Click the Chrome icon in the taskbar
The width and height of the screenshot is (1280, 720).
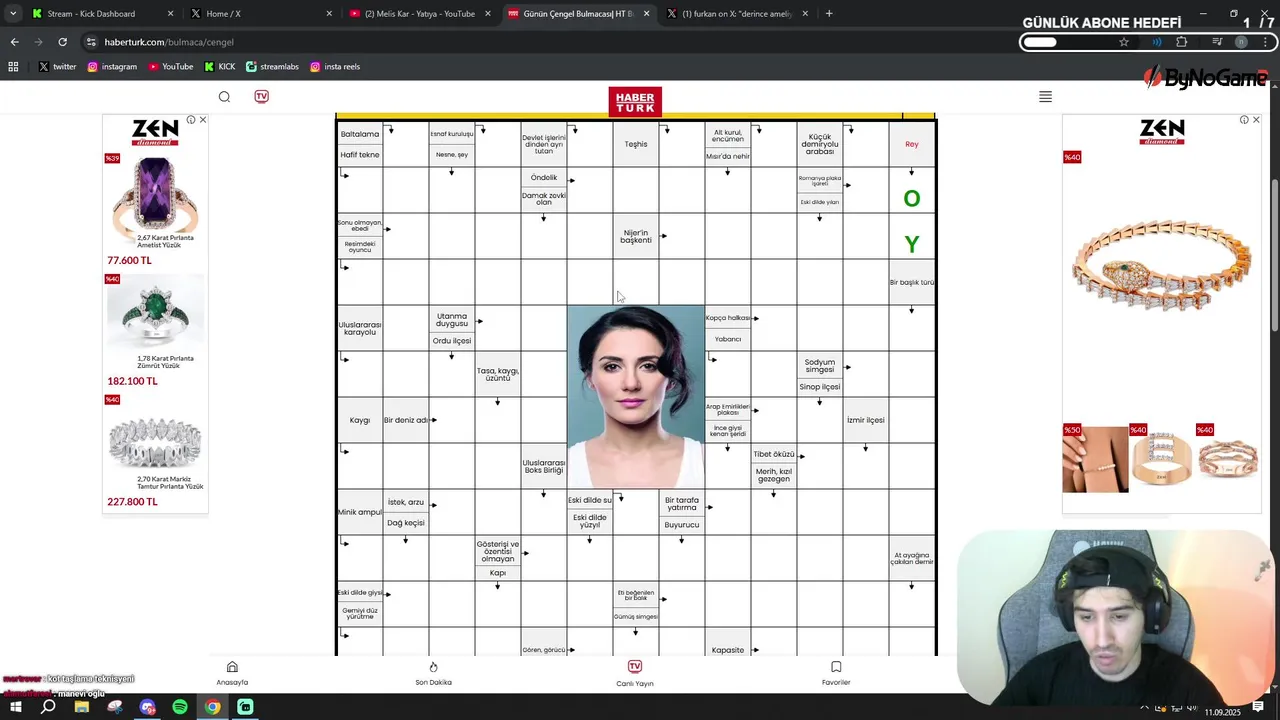(213, 707)
